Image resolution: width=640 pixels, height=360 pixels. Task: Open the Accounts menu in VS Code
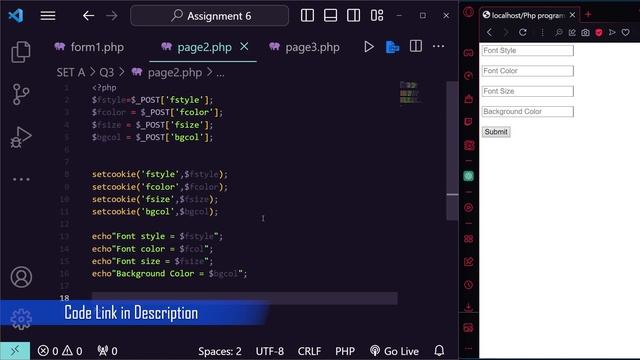[x=21, y=277]
